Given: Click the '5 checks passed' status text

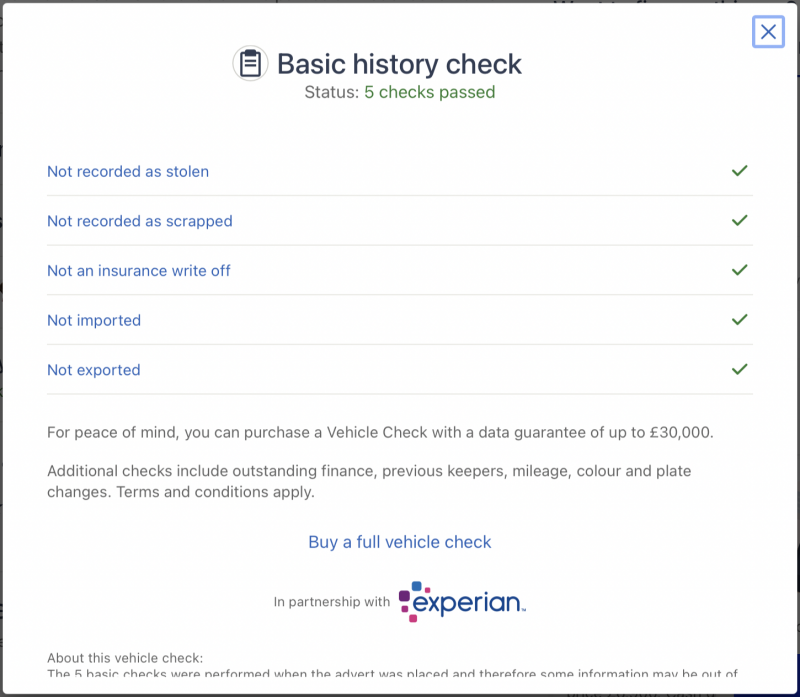Looking at the screenshot, I should tap(429, 93).
